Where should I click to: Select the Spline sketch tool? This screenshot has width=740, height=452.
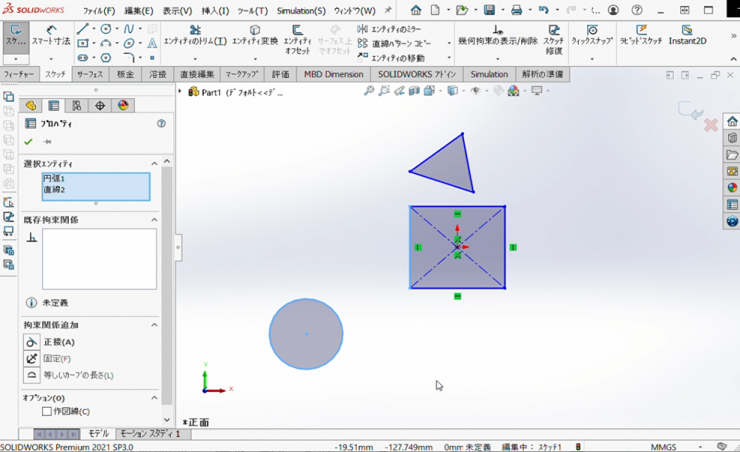coord(128,29)
